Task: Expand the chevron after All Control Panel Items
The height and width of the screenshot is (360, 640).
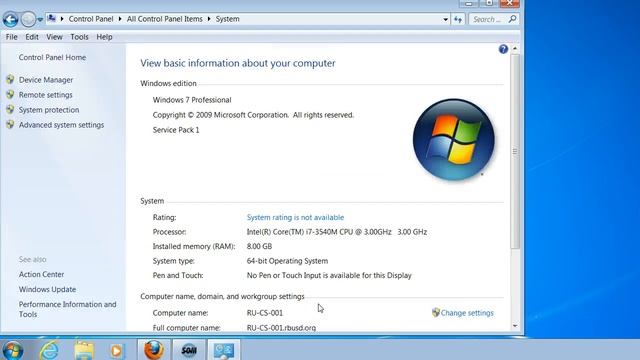Action: point(209,19)
